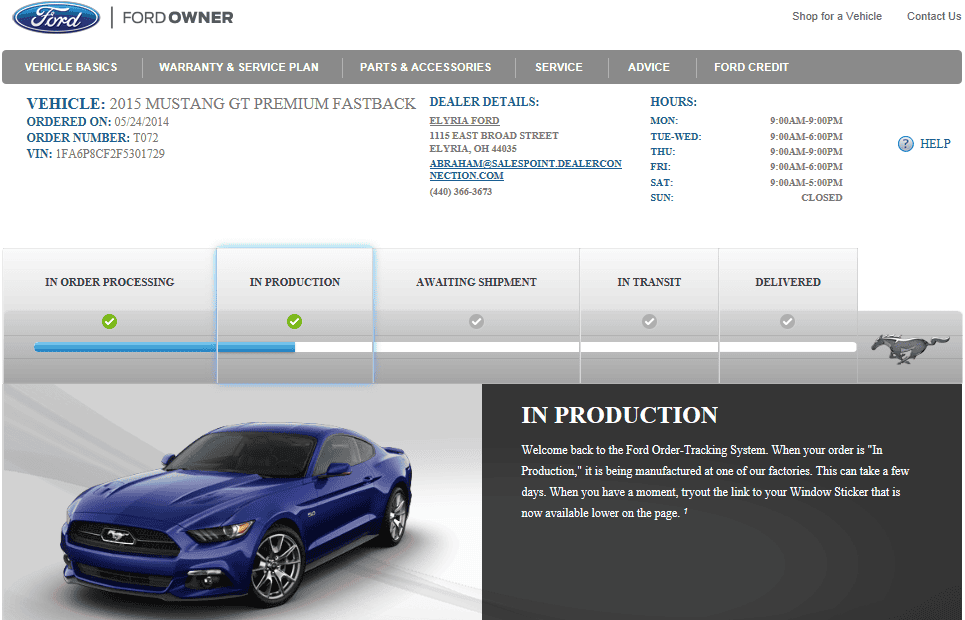The height and width of the screenshot is (620, 965).
Task: Click the Hours heading
Action: 673,102
